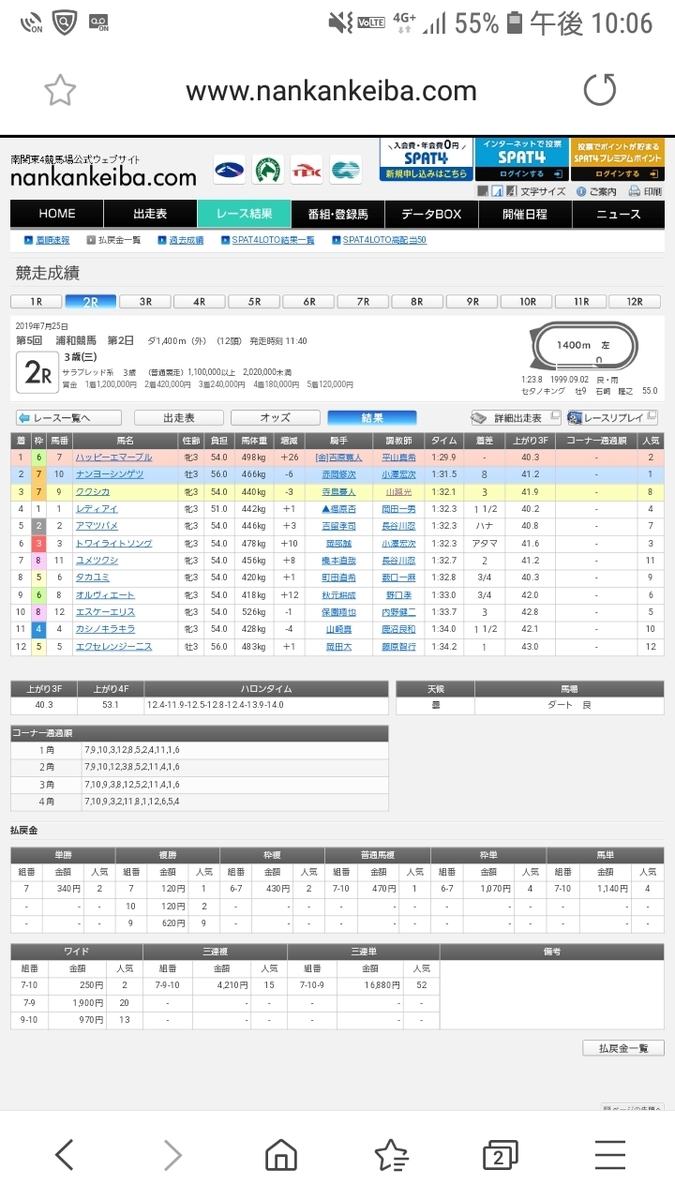675x1200 pixels.
Task: Open horse レディアイ link
Action: [x=97, y=509]
